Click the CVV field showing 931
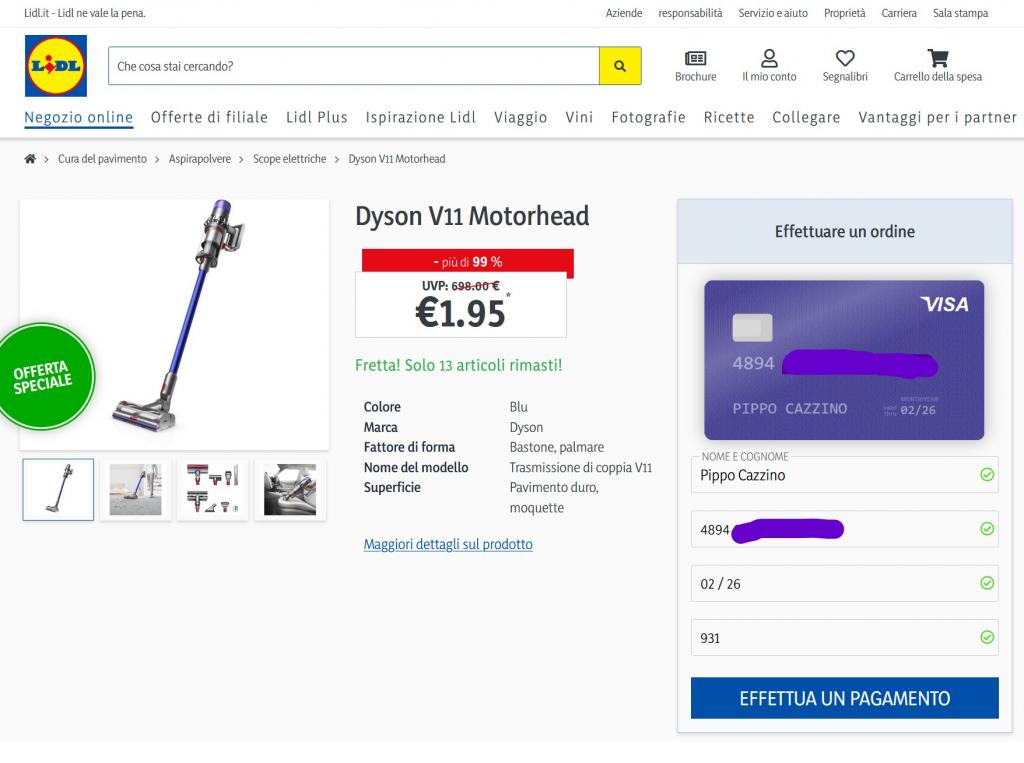This screenshot has height=763, width=1024. click(833, 638)
